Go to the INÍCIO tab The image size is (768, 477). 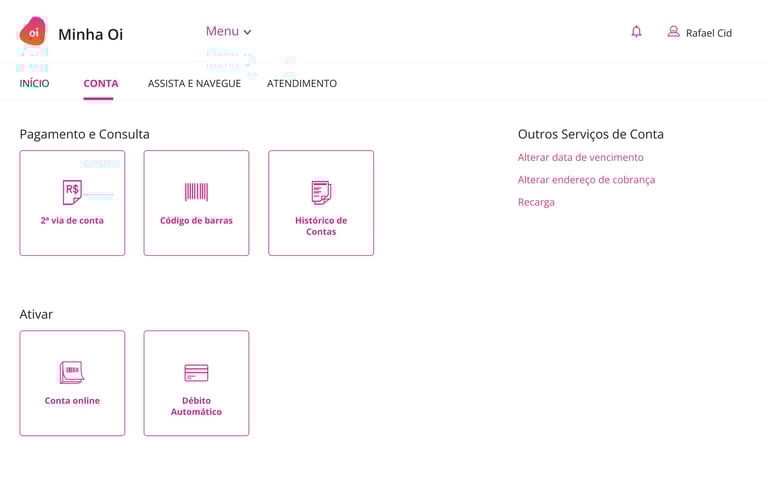[34, 83]
